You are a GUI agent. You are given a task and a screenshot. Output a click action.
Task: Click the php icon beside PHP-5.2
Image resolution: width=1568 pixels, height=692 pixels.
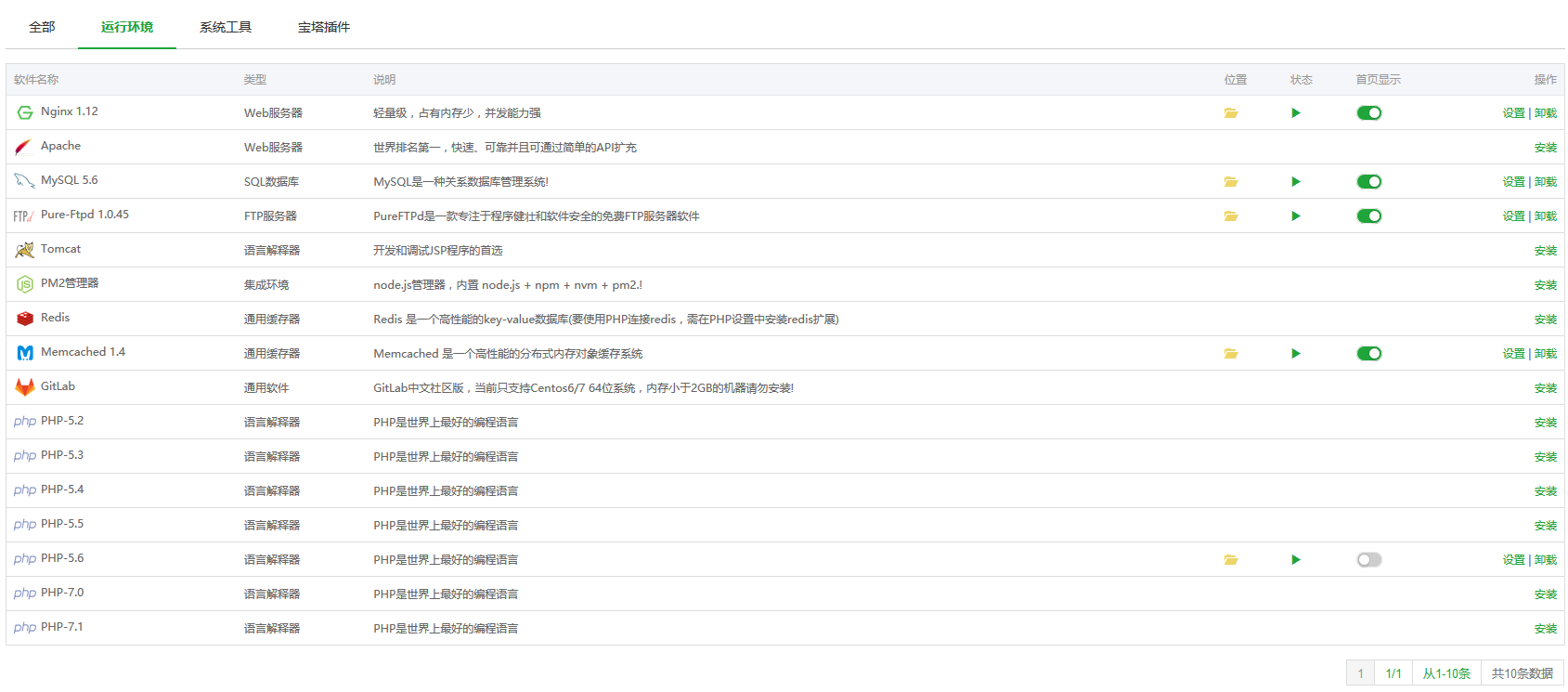25,422
